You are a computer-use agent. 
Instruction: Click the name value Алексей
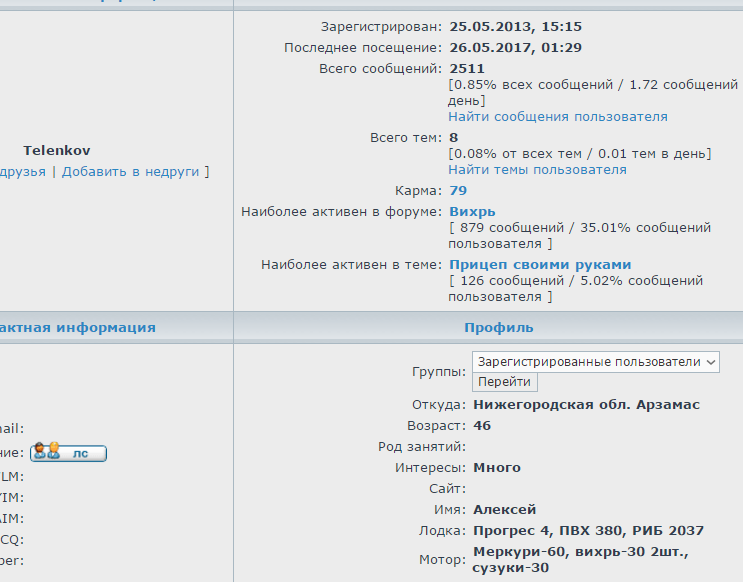pos(504,509)
